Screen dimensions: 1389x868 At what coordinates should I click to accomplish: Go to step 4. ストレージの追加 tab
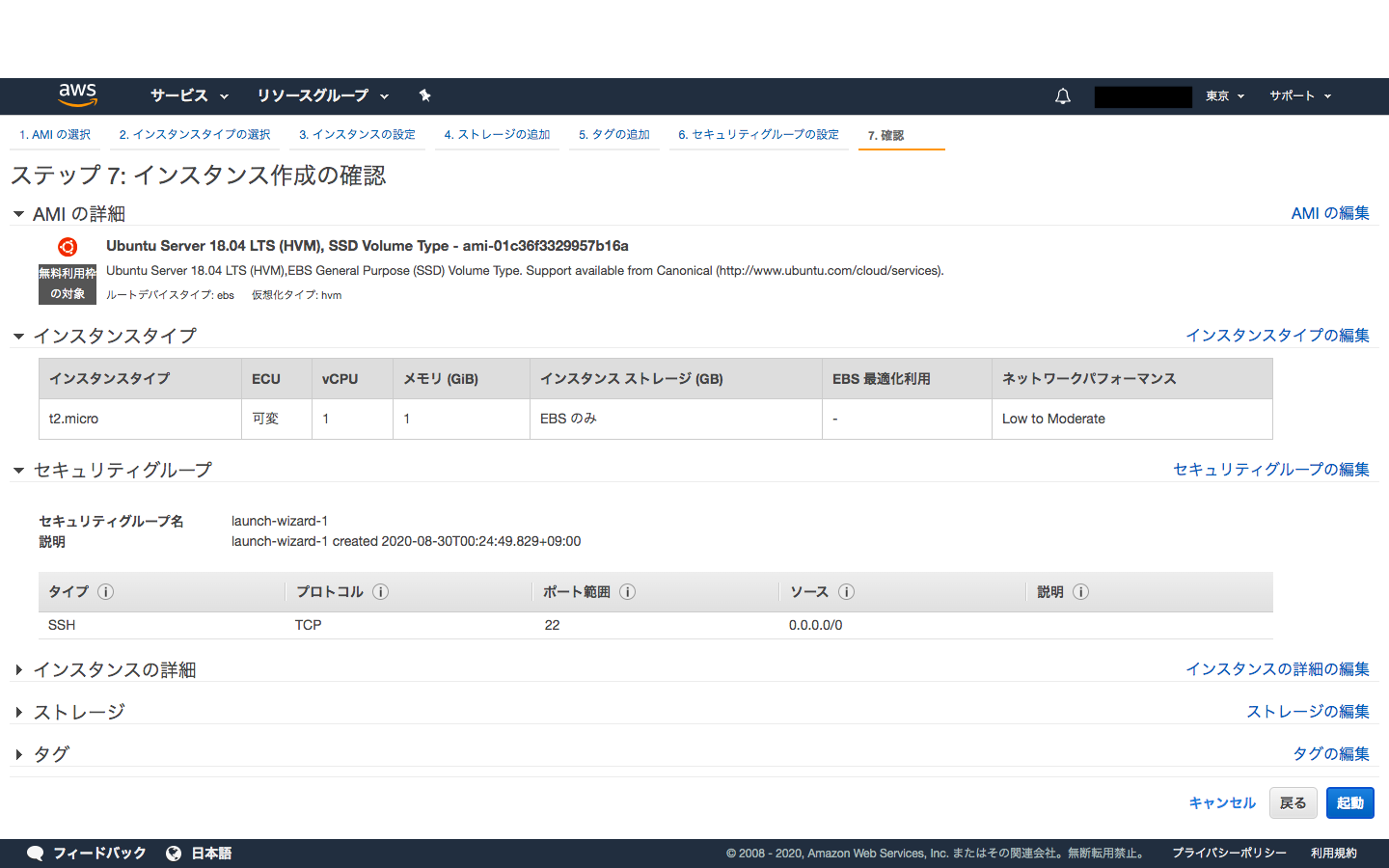click(497, 135)
